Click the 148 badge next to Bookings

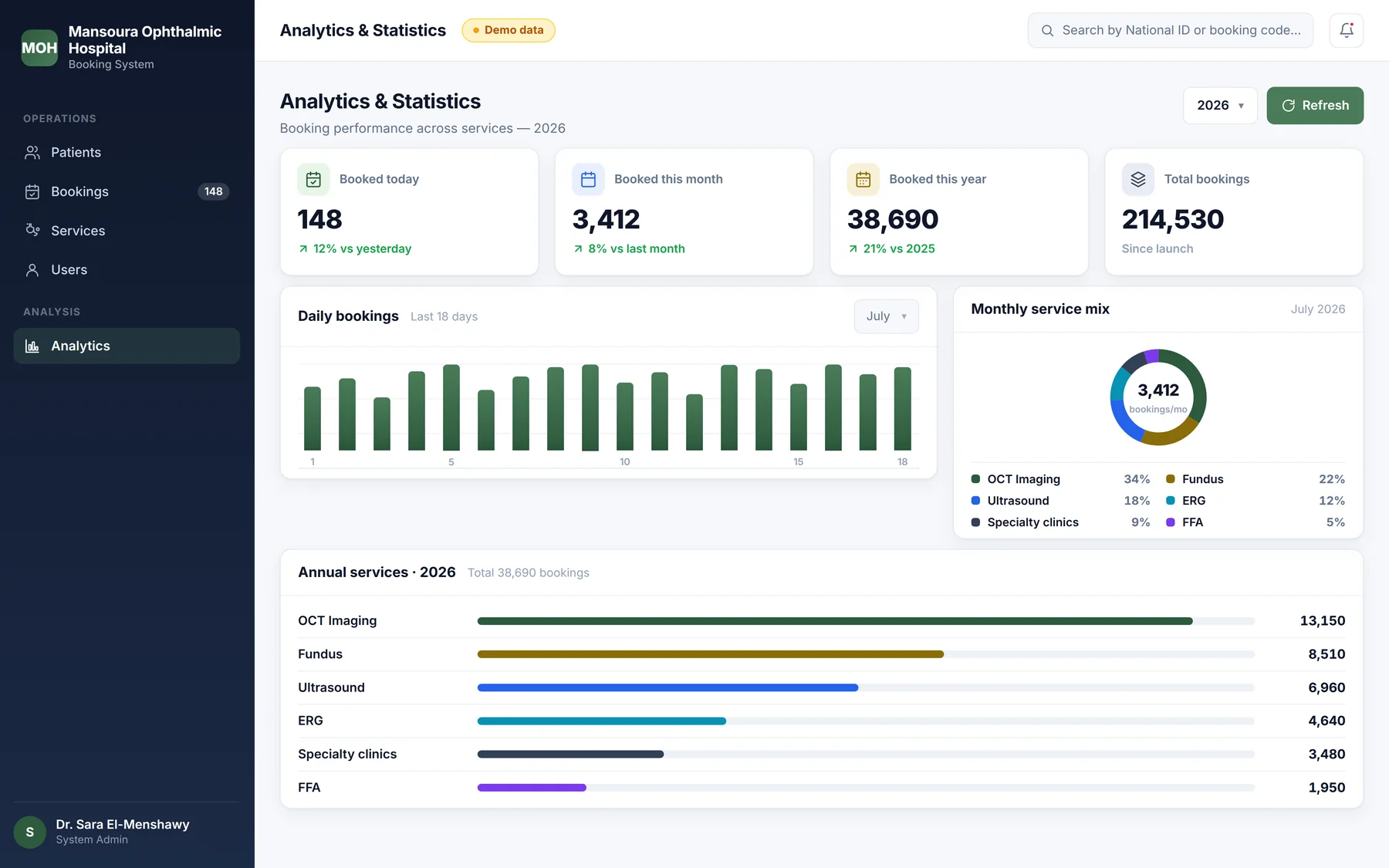coord(214,191)
